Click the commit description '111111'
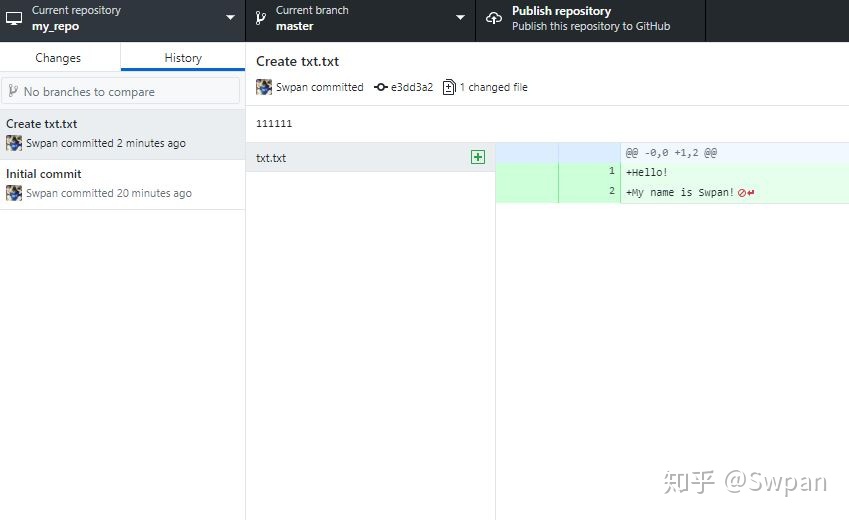This screenshot has height=520, width=849. click(274, 124)
